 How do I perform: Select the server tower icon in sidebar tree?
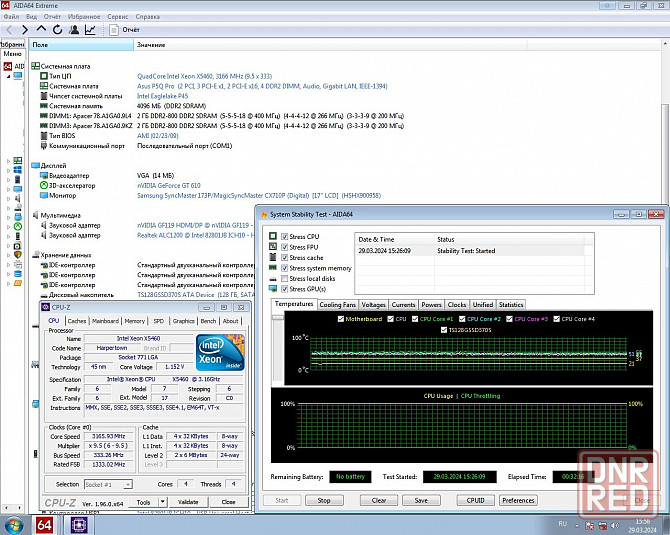(18, 179)
